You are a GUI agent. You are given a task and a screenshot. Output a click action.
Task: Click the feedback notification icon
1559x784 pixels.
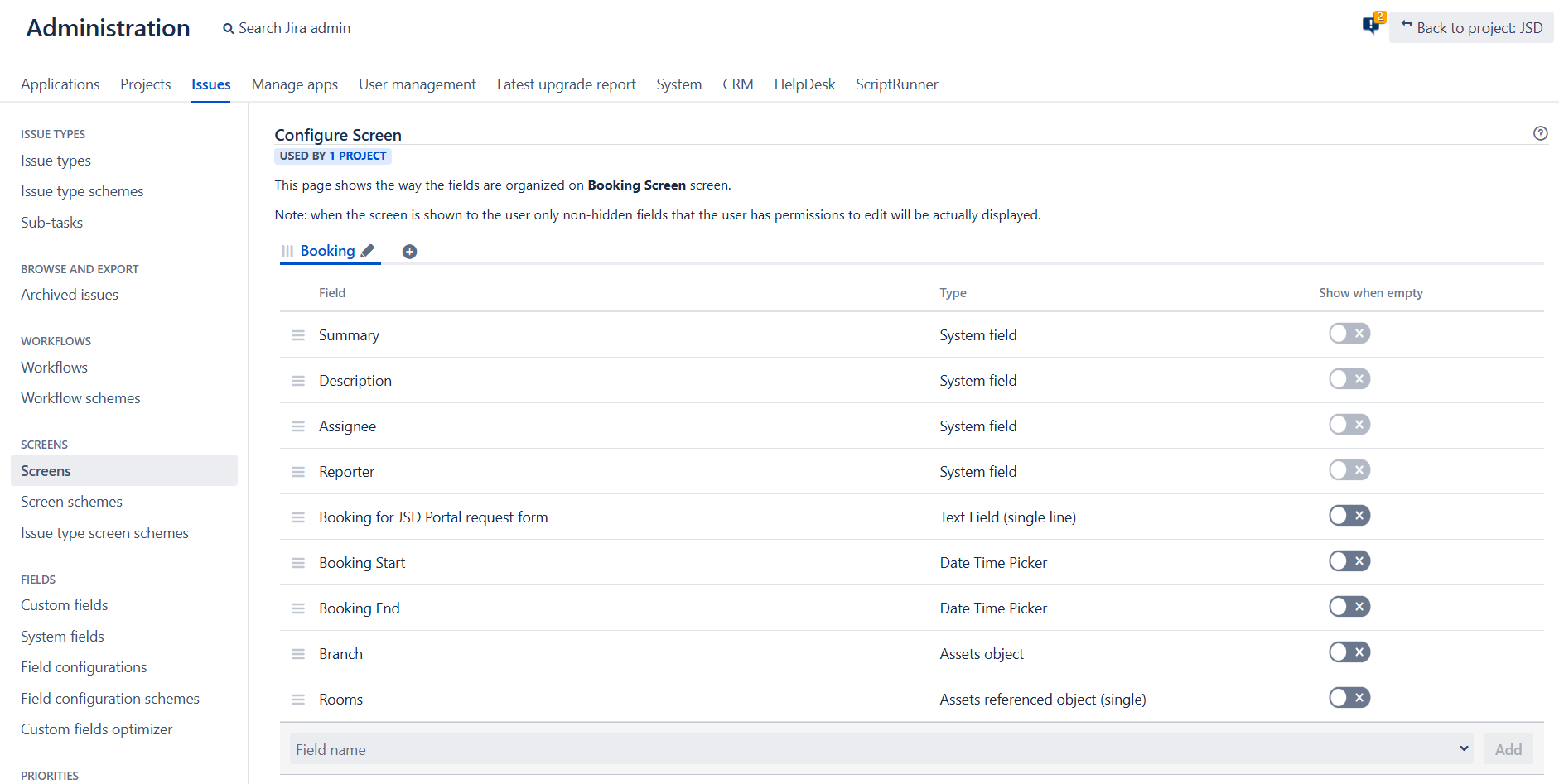(1371, 26)
